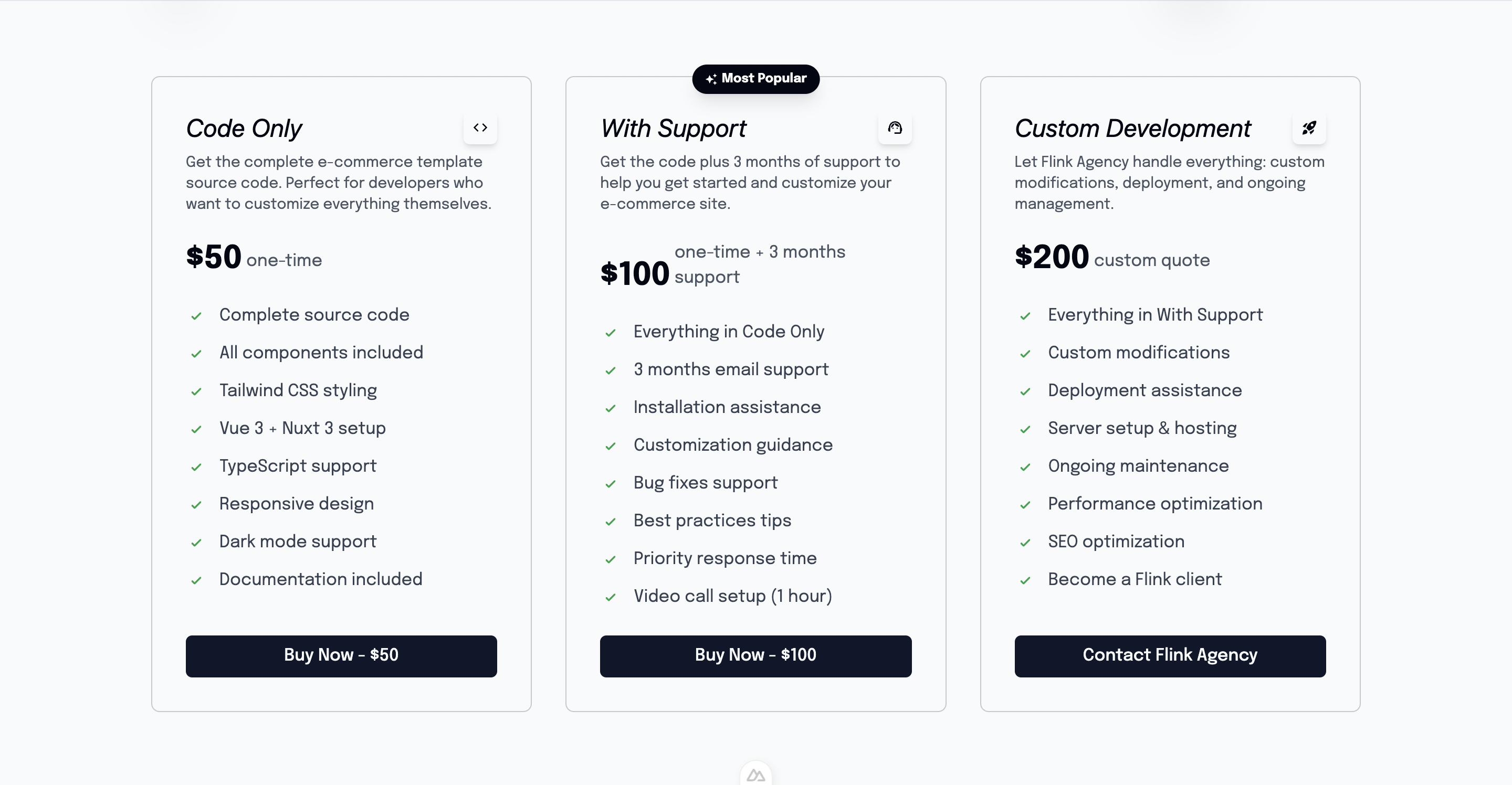Select the Most Popular badge
The width and height of the screenshot is (1512, 785).
point(755,79)
